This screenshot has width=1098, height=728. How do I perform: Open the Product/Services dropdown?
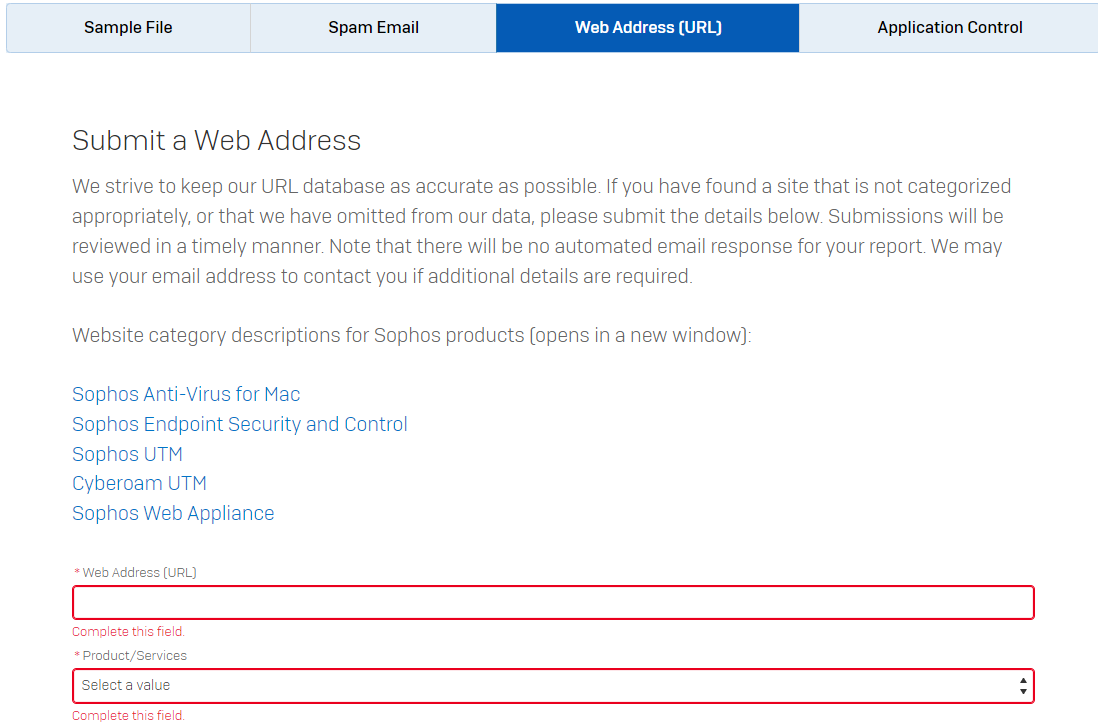click(x=553, y=686)
